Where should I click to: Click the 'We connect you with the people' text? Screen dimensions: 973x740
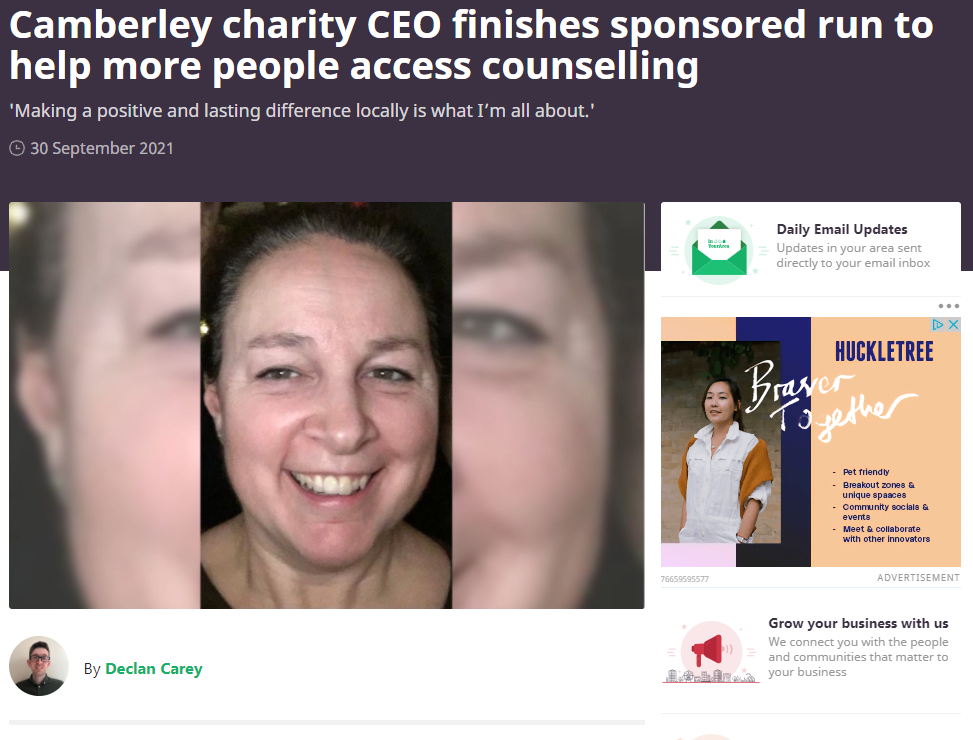(858, 657)
